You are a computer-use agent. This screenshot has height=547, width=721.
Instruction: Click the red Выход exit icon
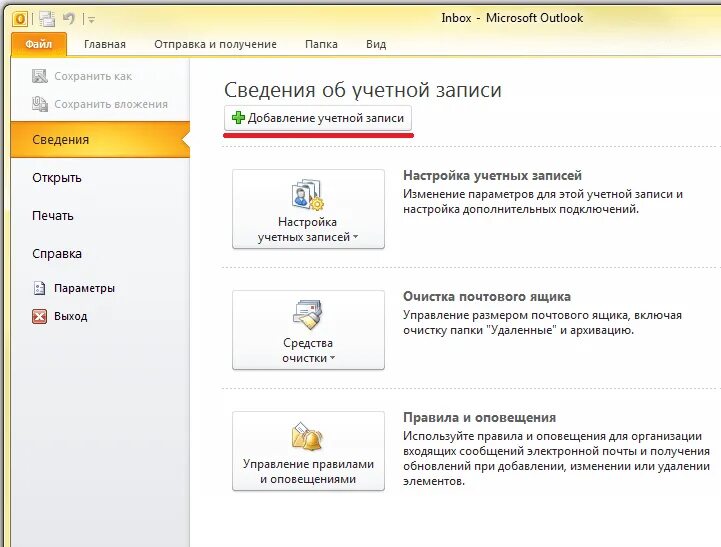40,316
